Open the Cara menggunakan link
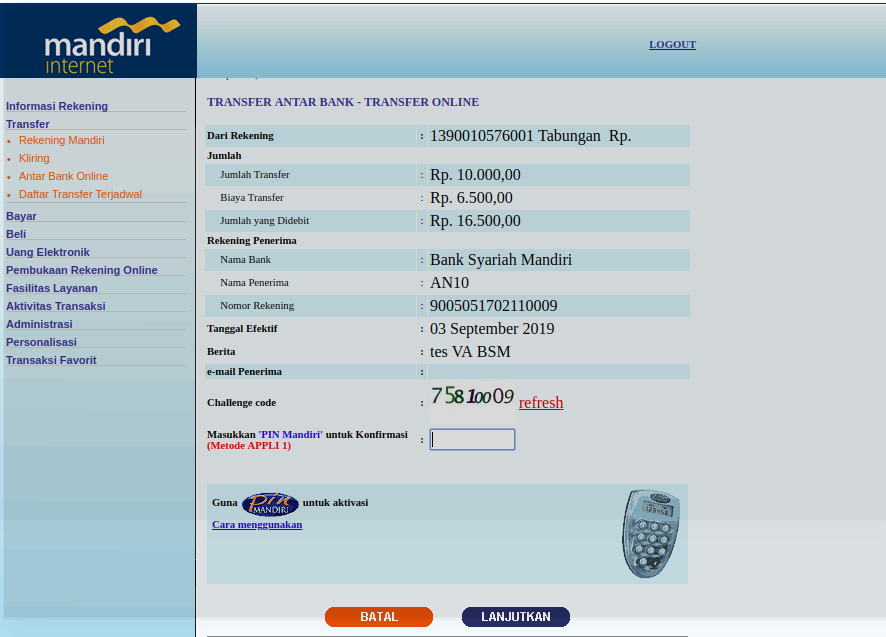 pyautogui.click(x=257, y=525)
